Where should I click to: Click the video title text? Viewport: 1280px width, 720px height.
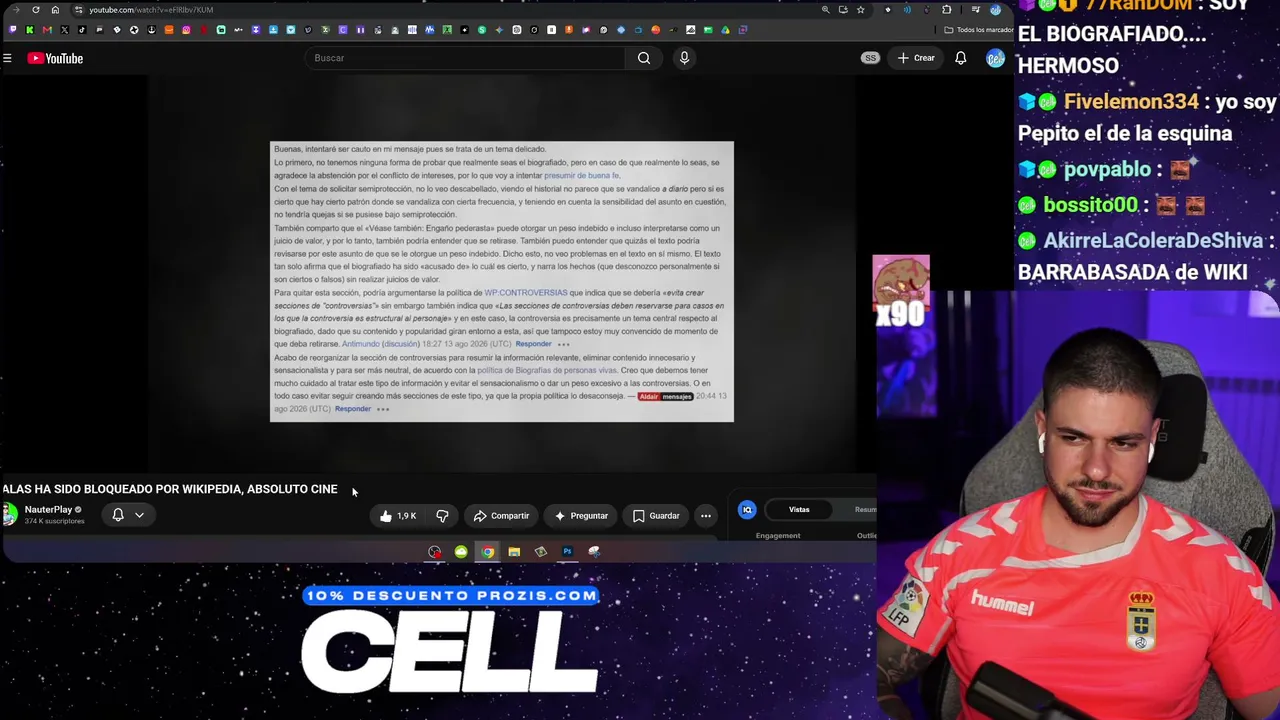pyautogui.click(x=170, y=489)
